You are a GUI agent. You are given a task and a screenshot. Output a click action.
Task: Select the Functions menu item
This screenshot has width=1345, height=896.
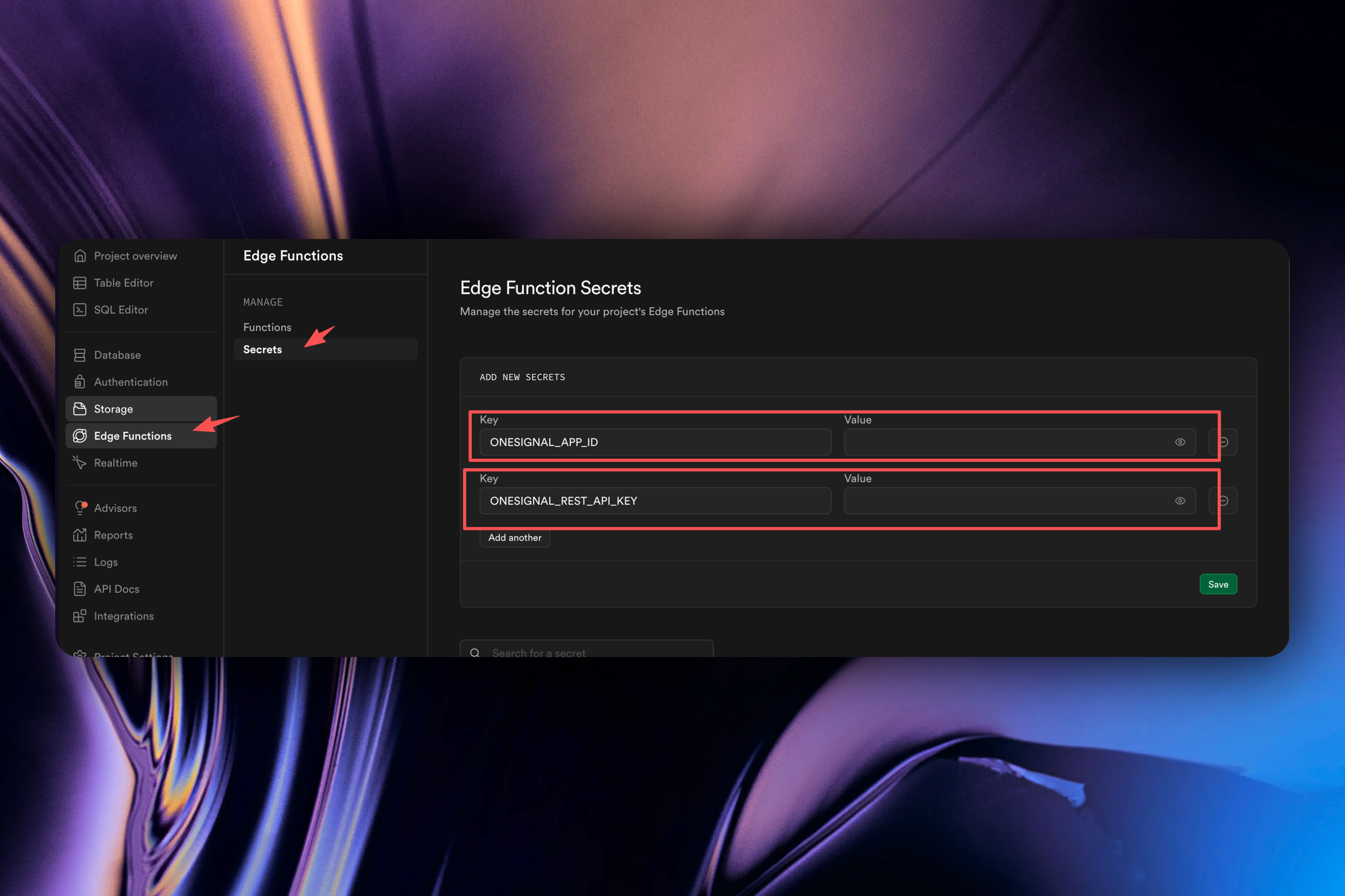pyautogui.click(x=267, y=327)
